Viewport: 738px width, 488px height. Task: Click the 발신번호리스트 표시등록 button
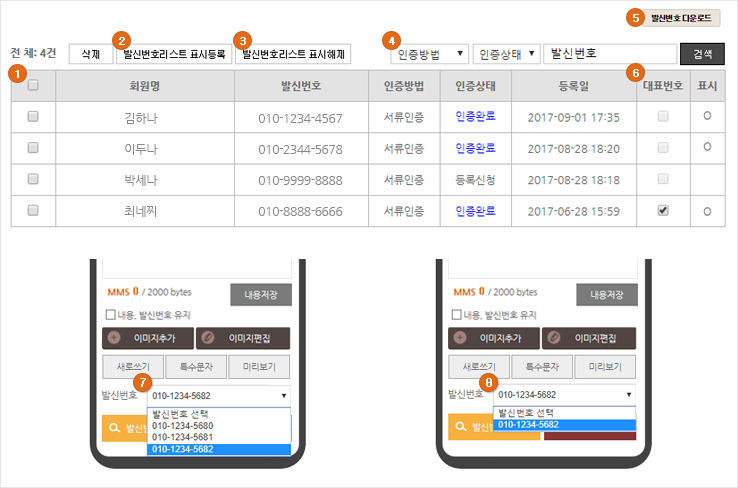pyautogui.click(x=172, y=53)
